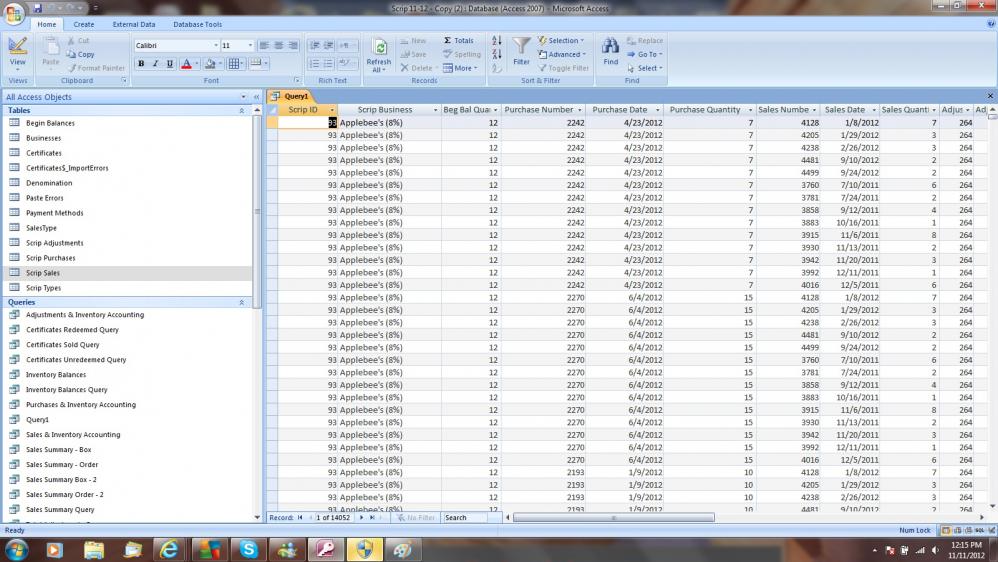Switch to the External Data ribbon tab
Screen dimensions: 998x562
pos(133,24)
